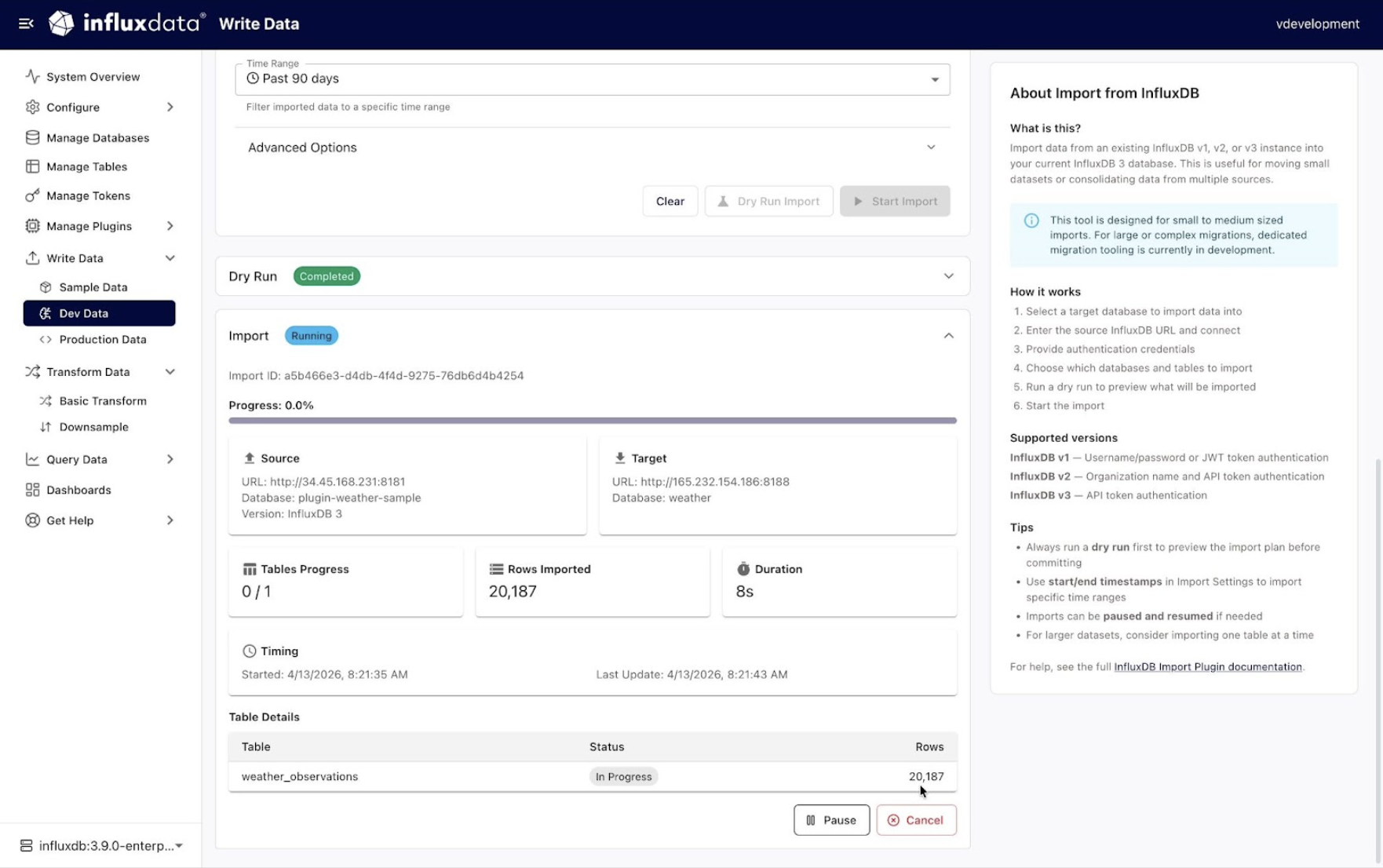
Task: Open InfluxDB Import Plugin documentation link
Action: (1208, 667)
